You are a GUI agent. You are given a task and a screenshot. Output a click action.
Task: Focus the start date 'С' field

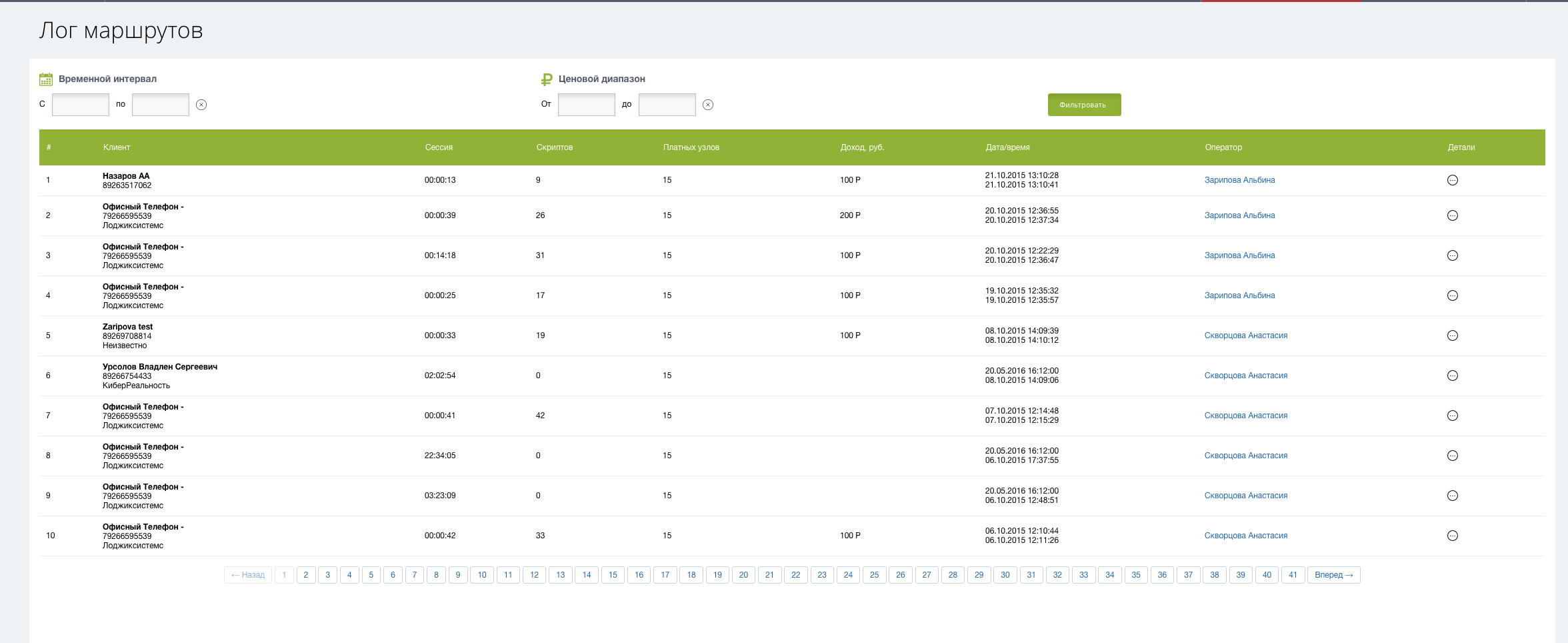81,105
